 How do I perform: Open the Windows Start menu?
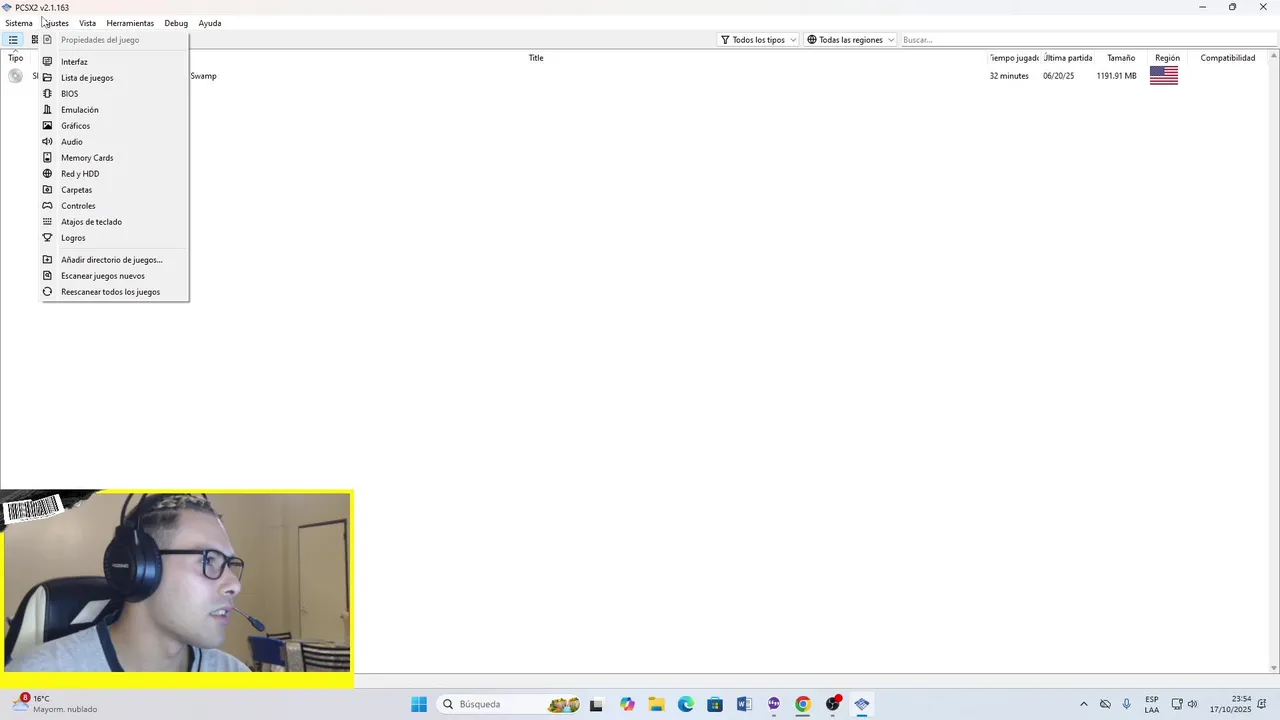pyautogui.click(x=419, y=704)
